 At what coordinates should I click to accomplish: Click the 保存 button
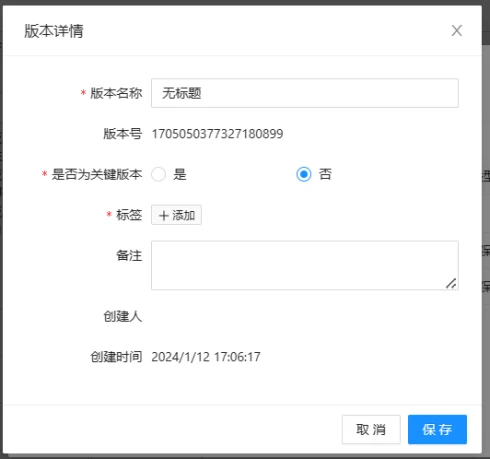(x=437, y=429)
